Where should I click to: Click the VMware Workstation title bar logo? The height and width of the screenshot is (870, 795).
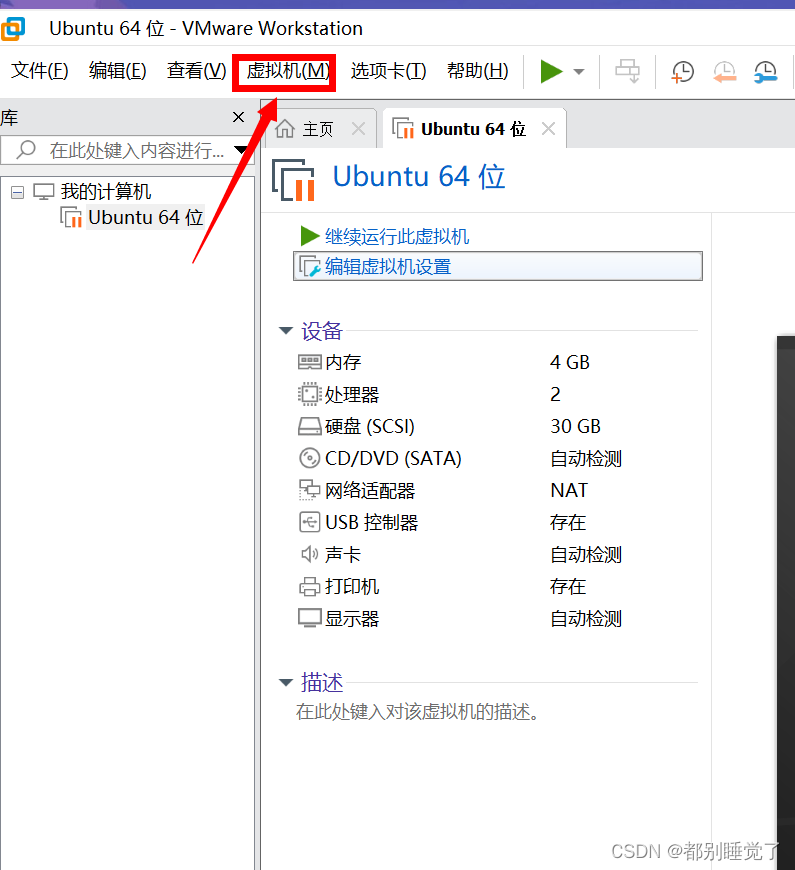(13, 29)
